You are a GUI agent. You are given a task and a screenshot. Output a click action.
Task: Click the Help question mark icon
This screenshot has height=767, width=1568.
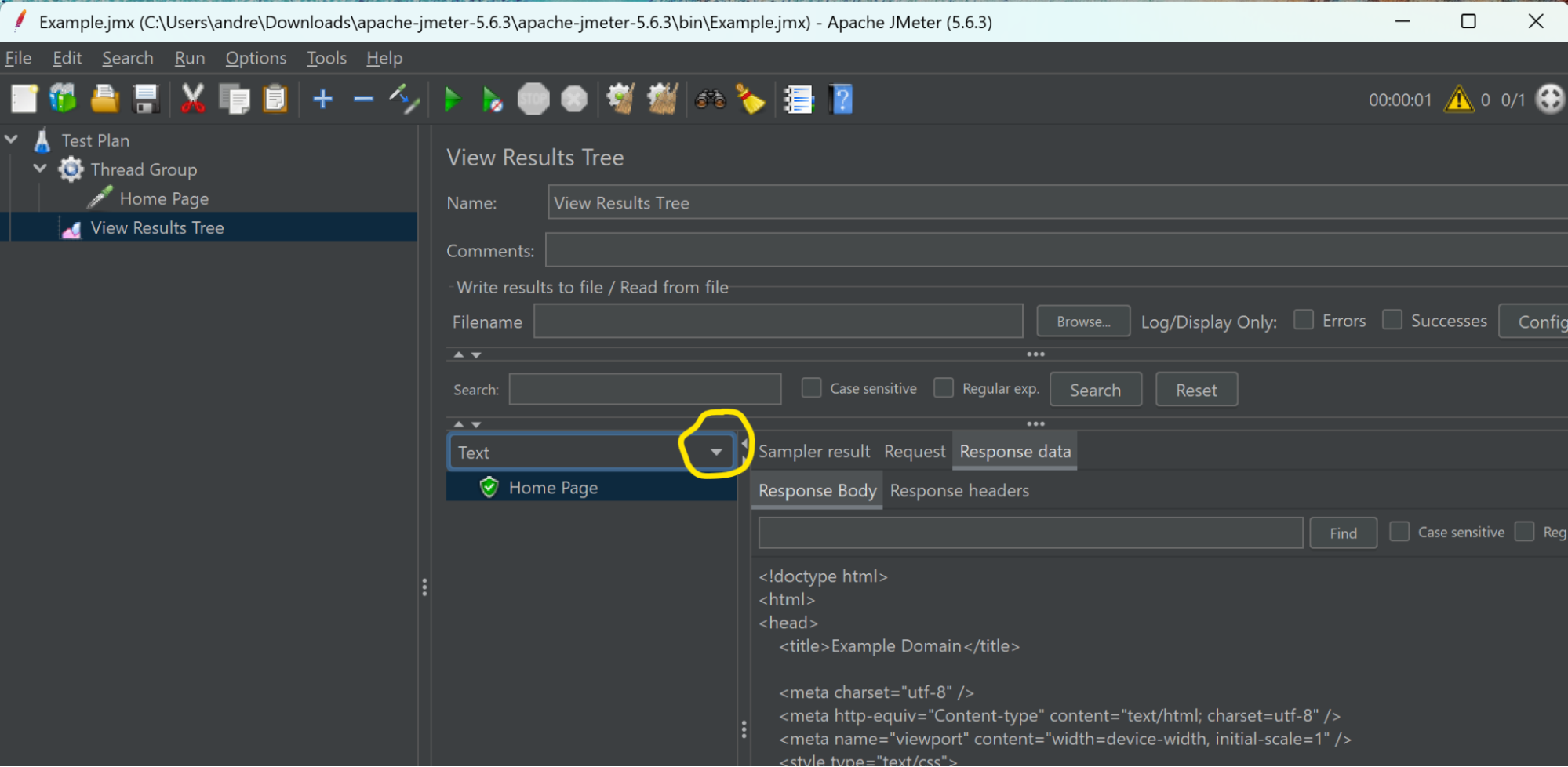tap(841, 100)
